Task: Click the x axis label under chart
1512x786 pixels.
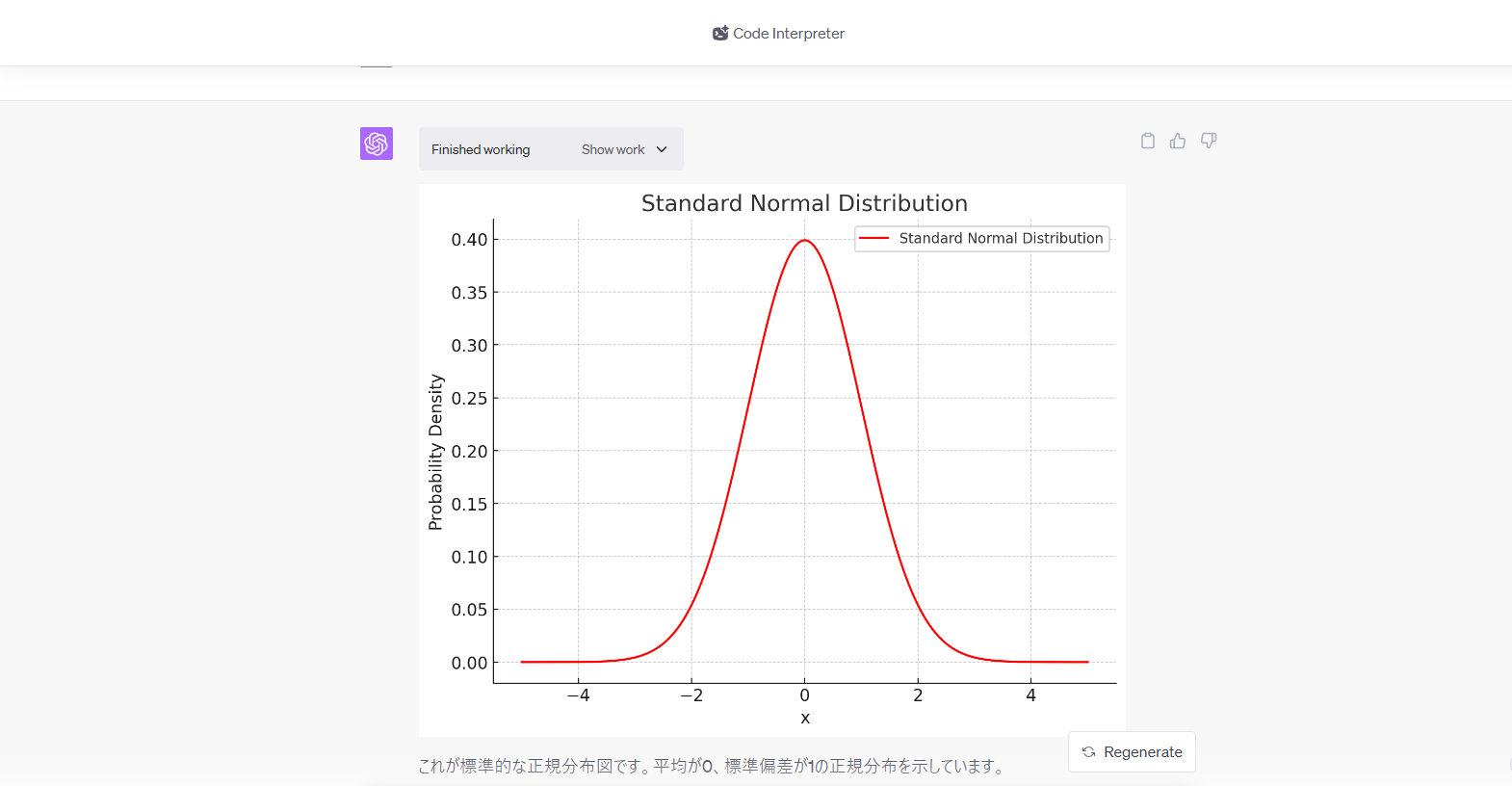Action: (805, 718)
